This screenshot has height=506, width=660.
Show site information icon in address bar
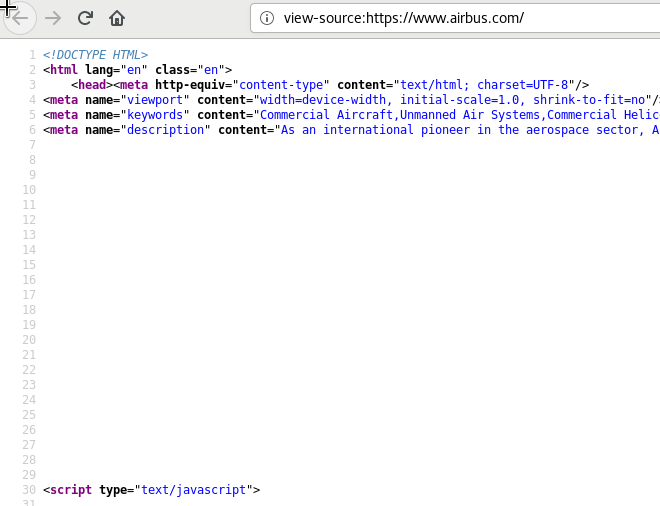tap(267, 18)
